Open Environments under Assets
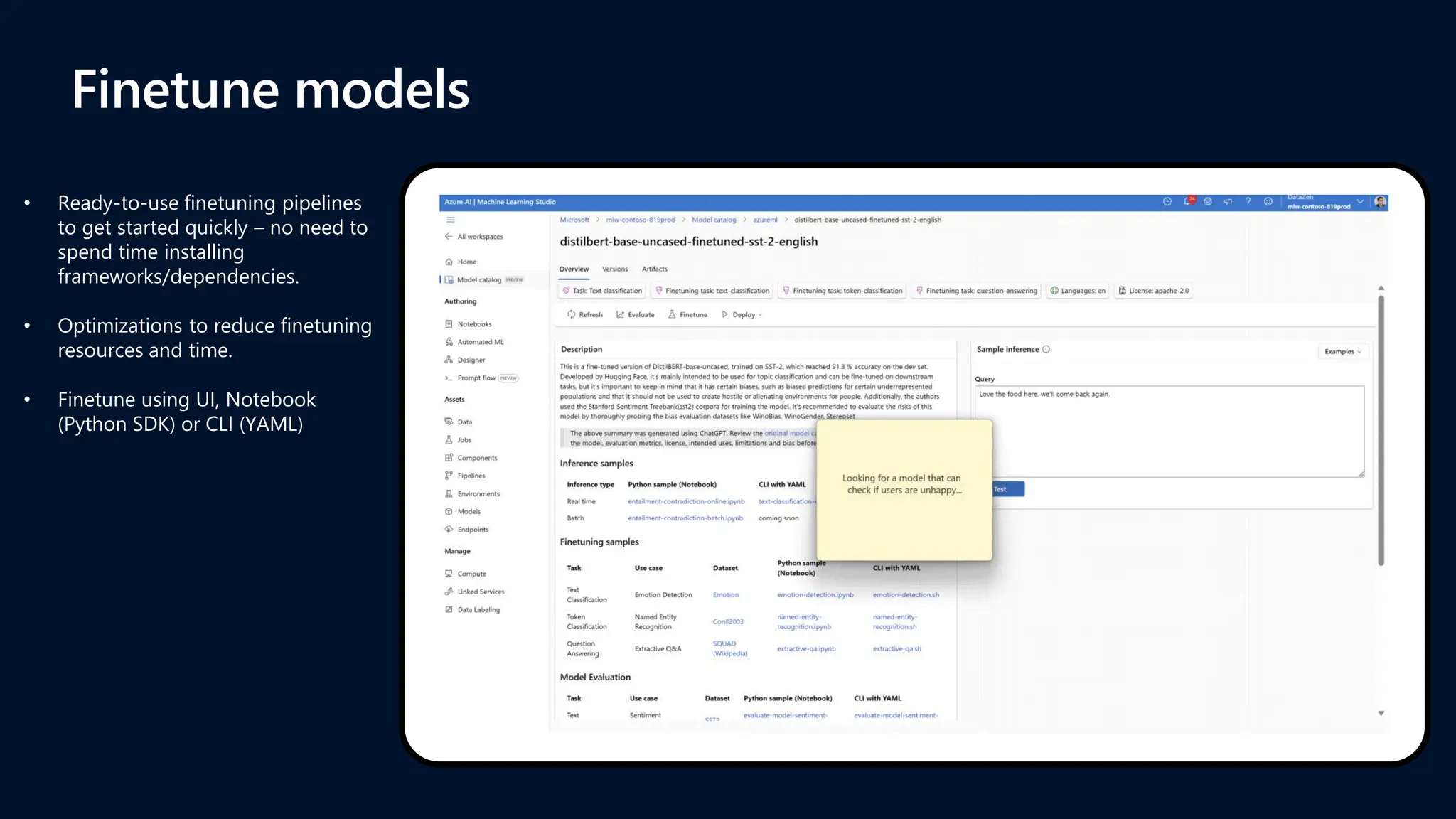Viewport: 1456px width, 819px height. pos(478,494)
